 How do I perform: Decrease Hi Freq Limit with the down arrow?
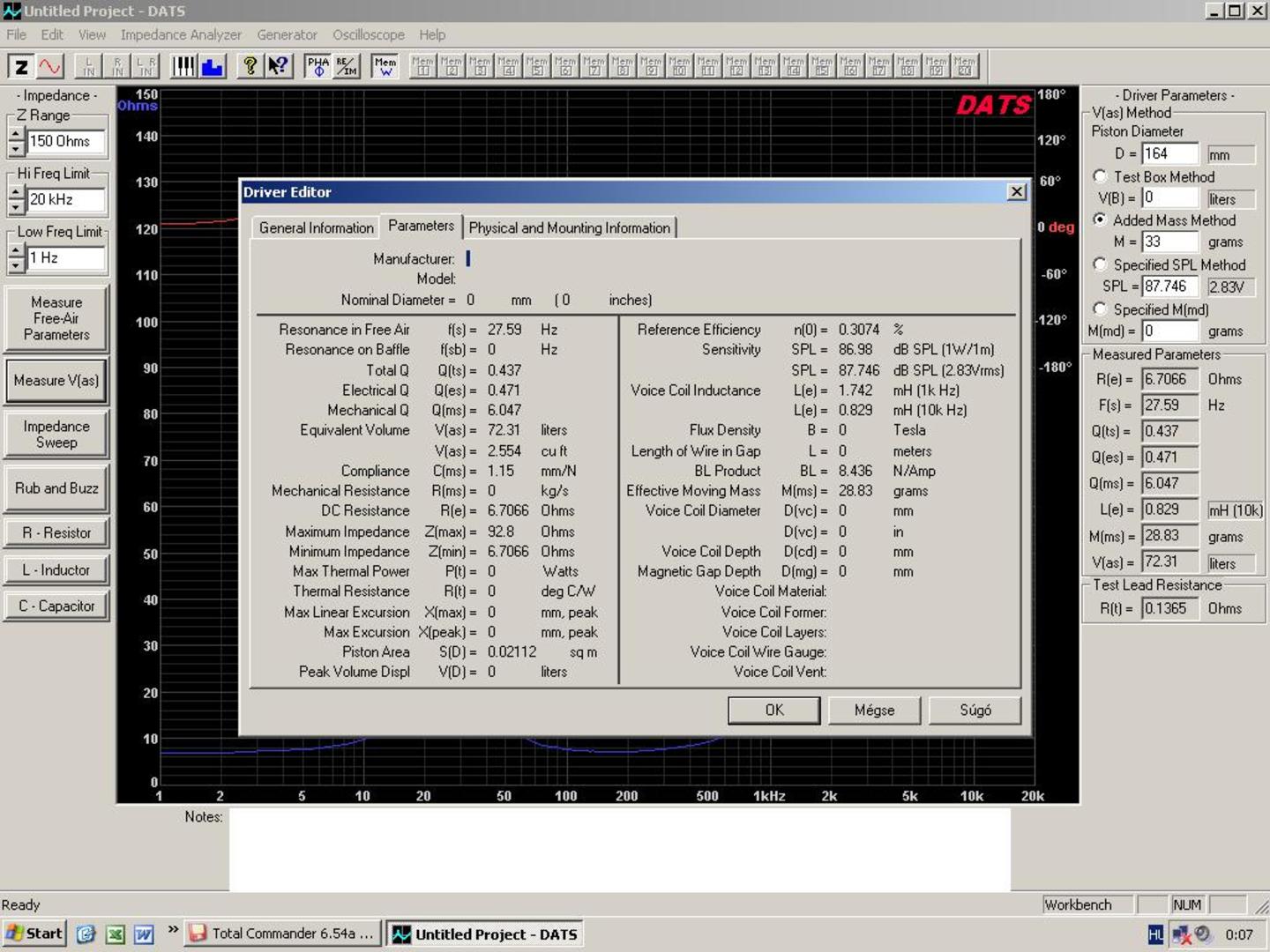[16, 206]
